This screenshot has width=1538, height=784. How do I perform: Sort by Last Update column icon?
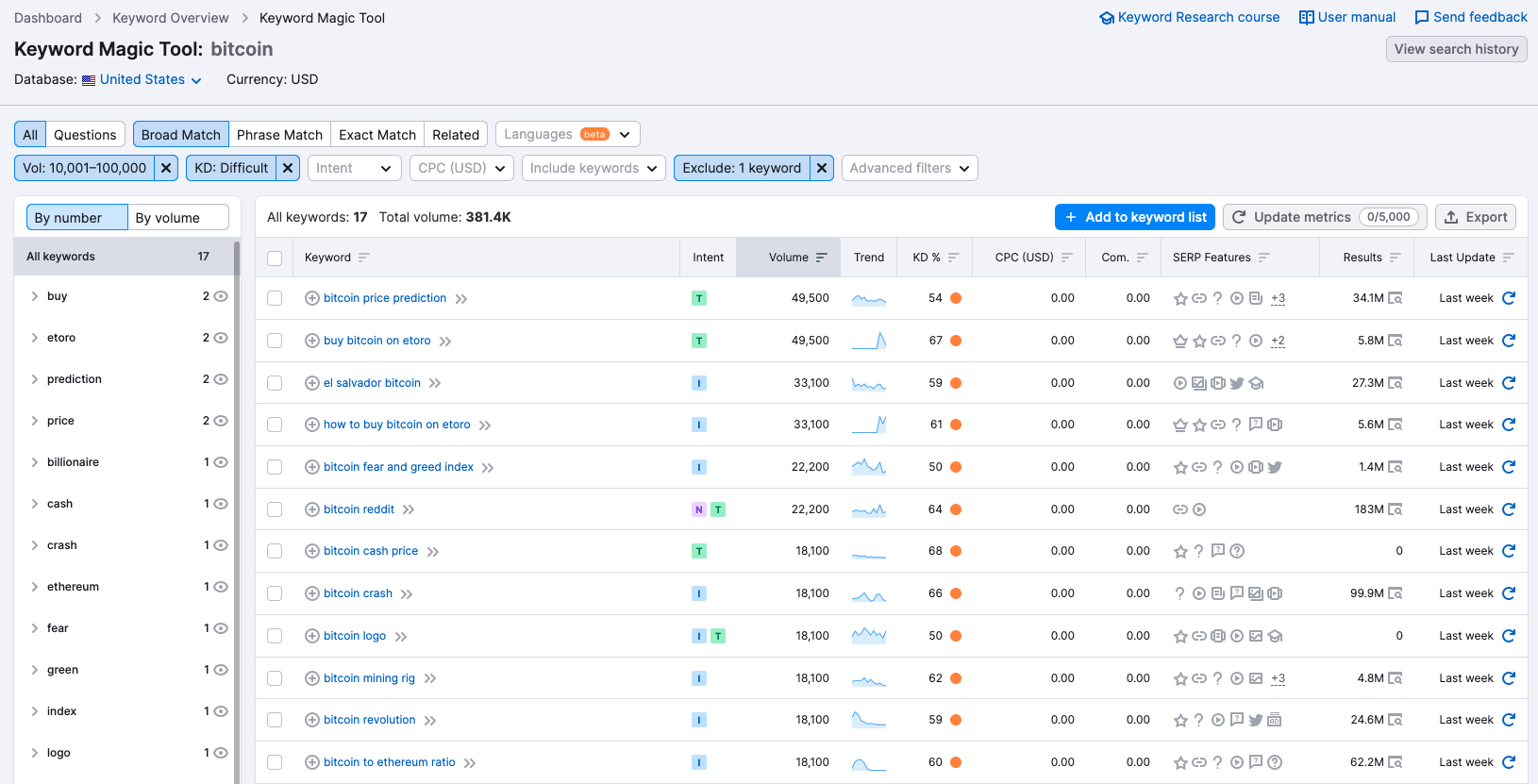pyautogui.click(x=1509, y=258)
